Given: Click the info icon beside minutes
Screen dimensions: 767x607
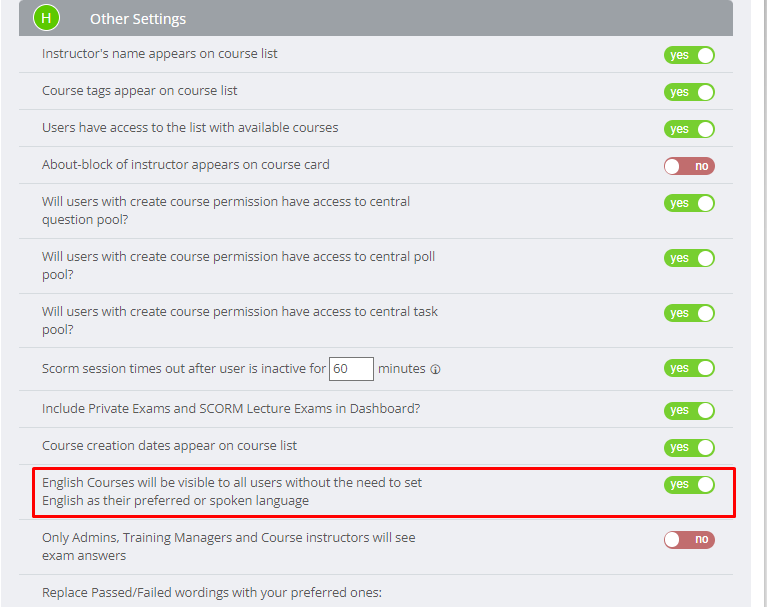Looking at the screenshot, I should tap(435, 369).
